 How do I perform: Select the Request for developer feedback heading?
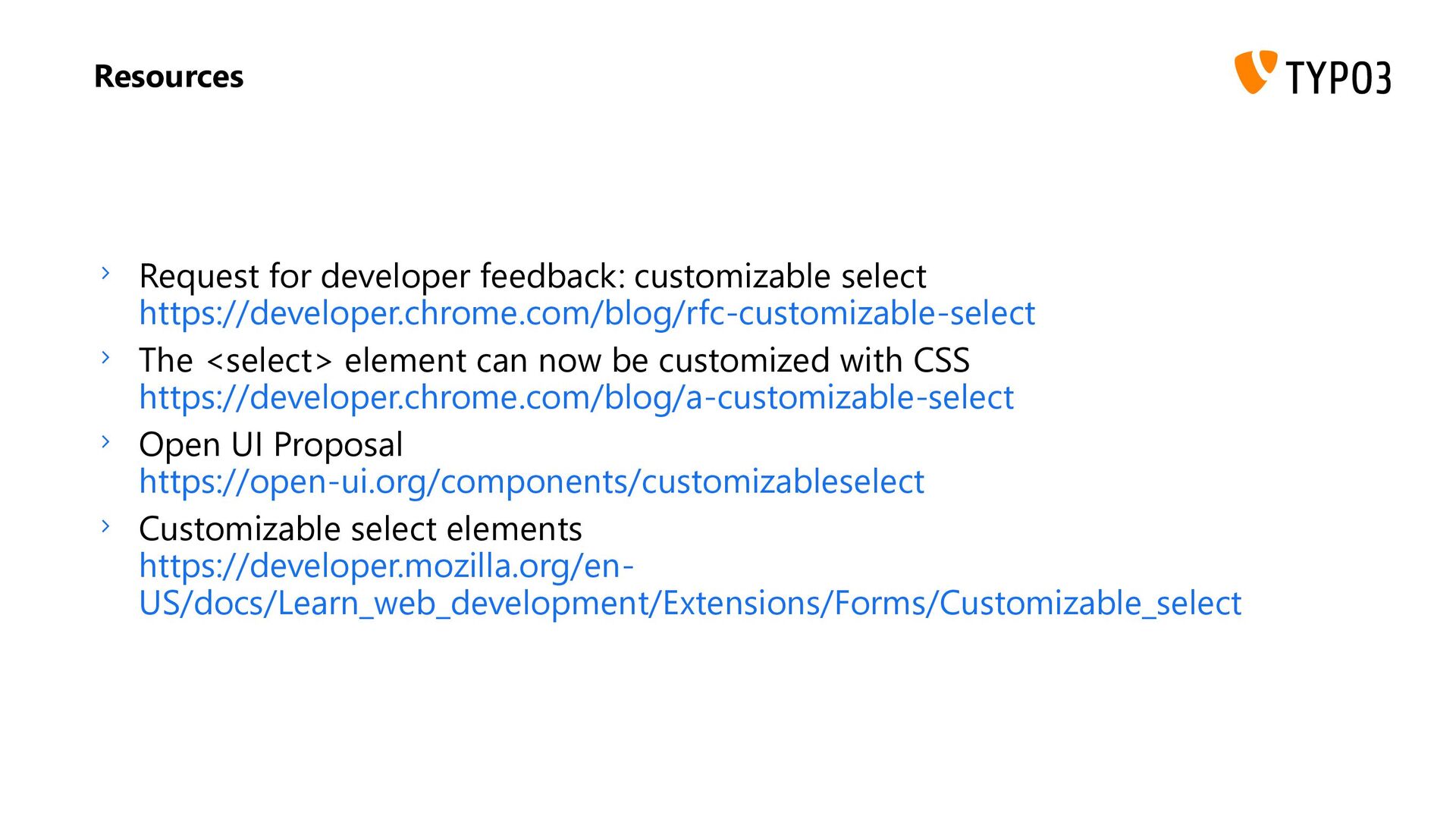click(x=532, y=276)
